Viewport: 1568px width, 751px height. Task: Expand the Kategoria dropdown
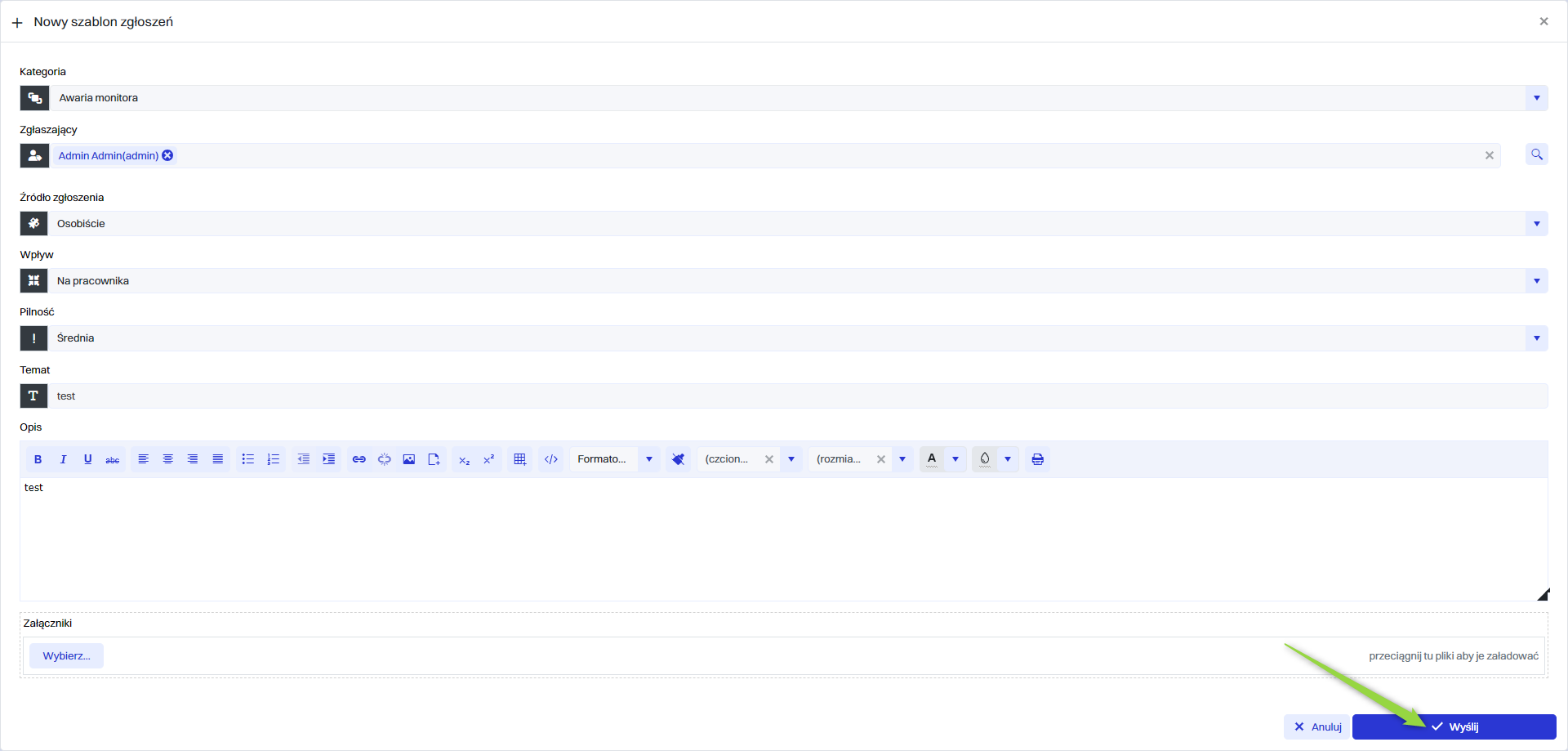point(1536,98)
